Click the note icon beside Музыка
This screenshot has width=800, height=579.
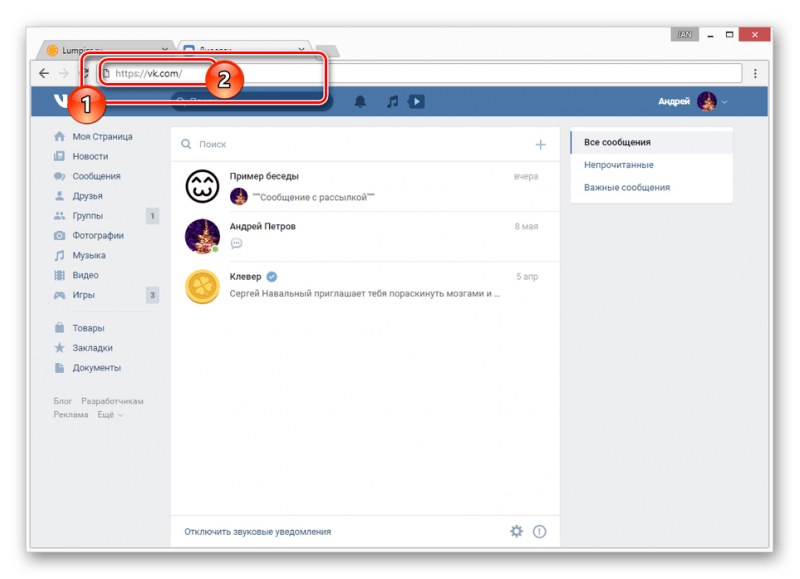pos(60,256)
